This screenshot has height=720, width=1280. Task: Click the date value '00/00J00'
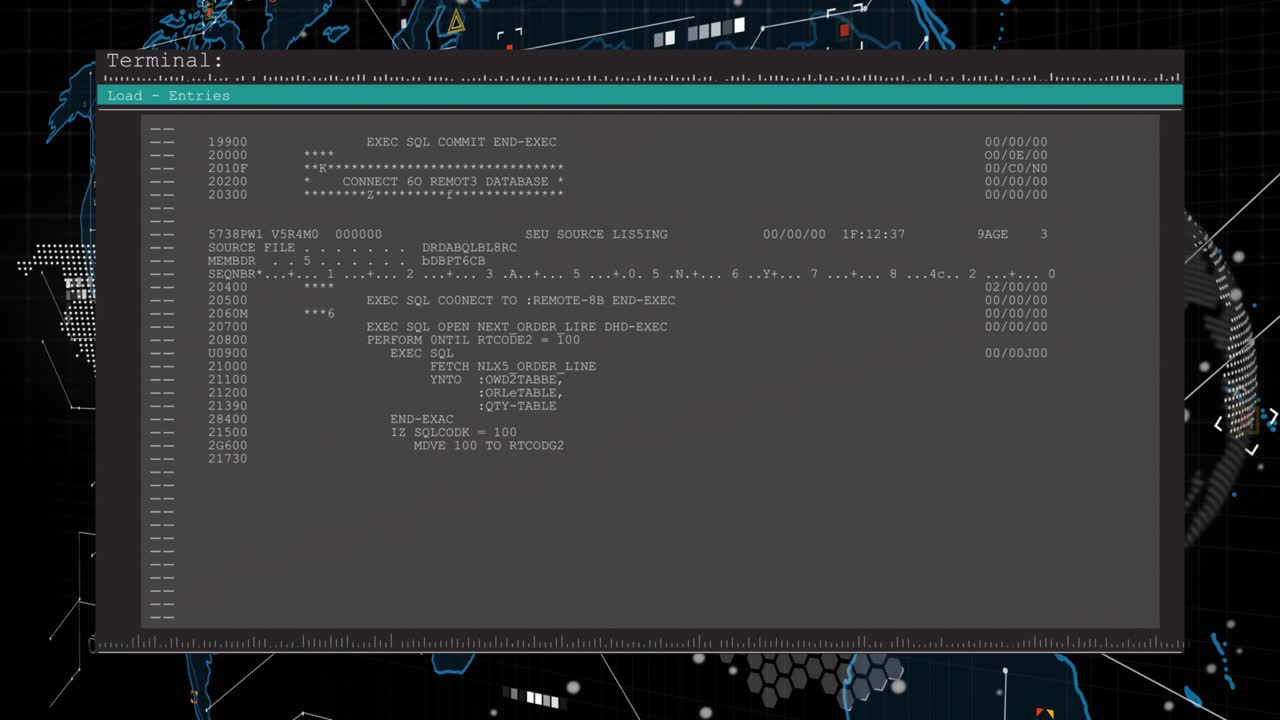pos(1016,352)
